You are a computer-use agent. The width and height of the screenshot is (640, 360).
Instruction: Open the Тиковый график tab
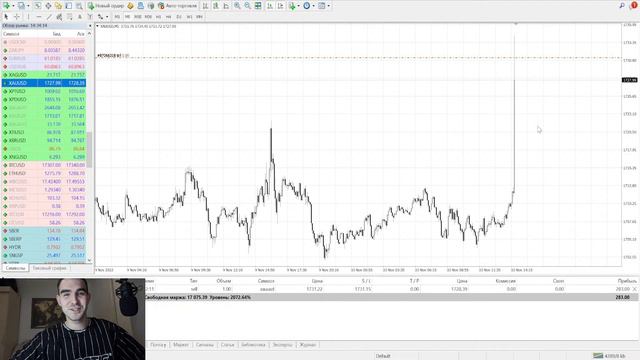point(49,268)
